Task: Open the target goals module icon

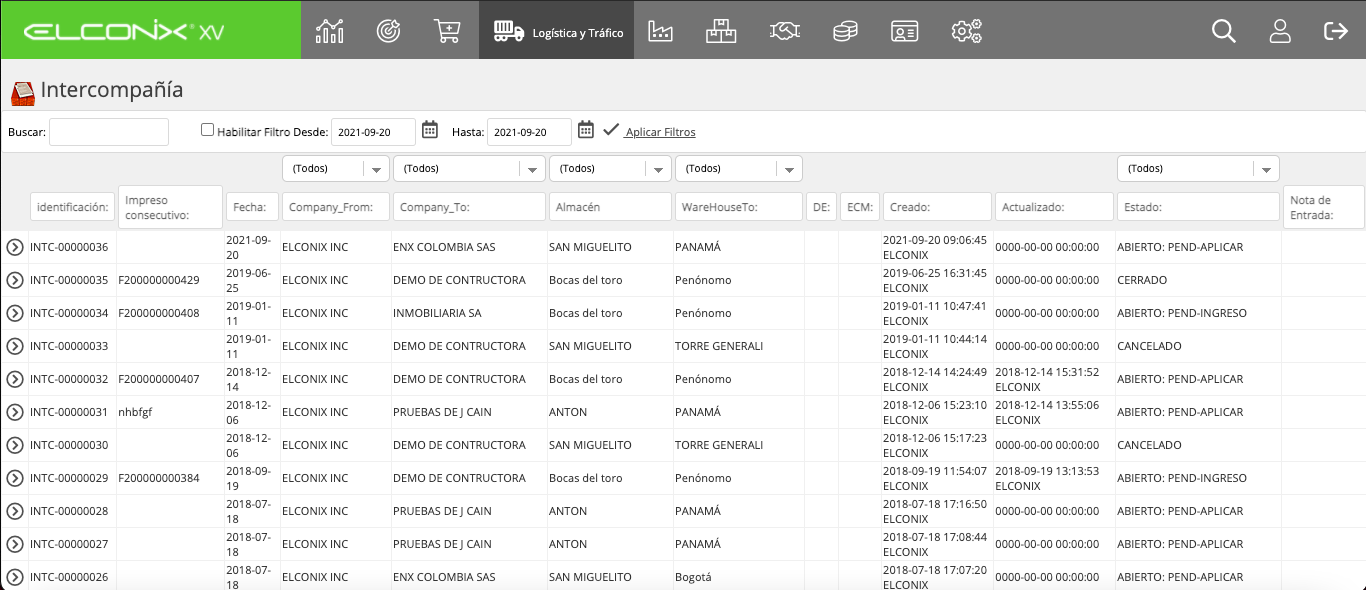Action: point(388,30)
